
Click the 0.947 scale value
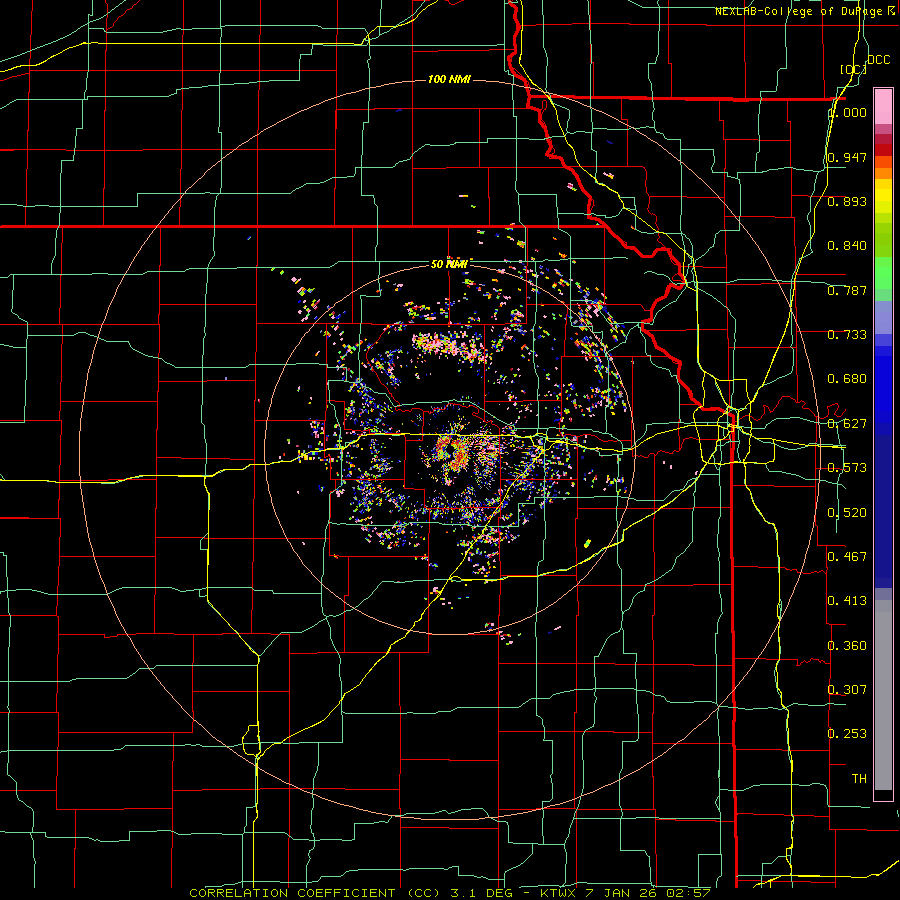(847, 157)
